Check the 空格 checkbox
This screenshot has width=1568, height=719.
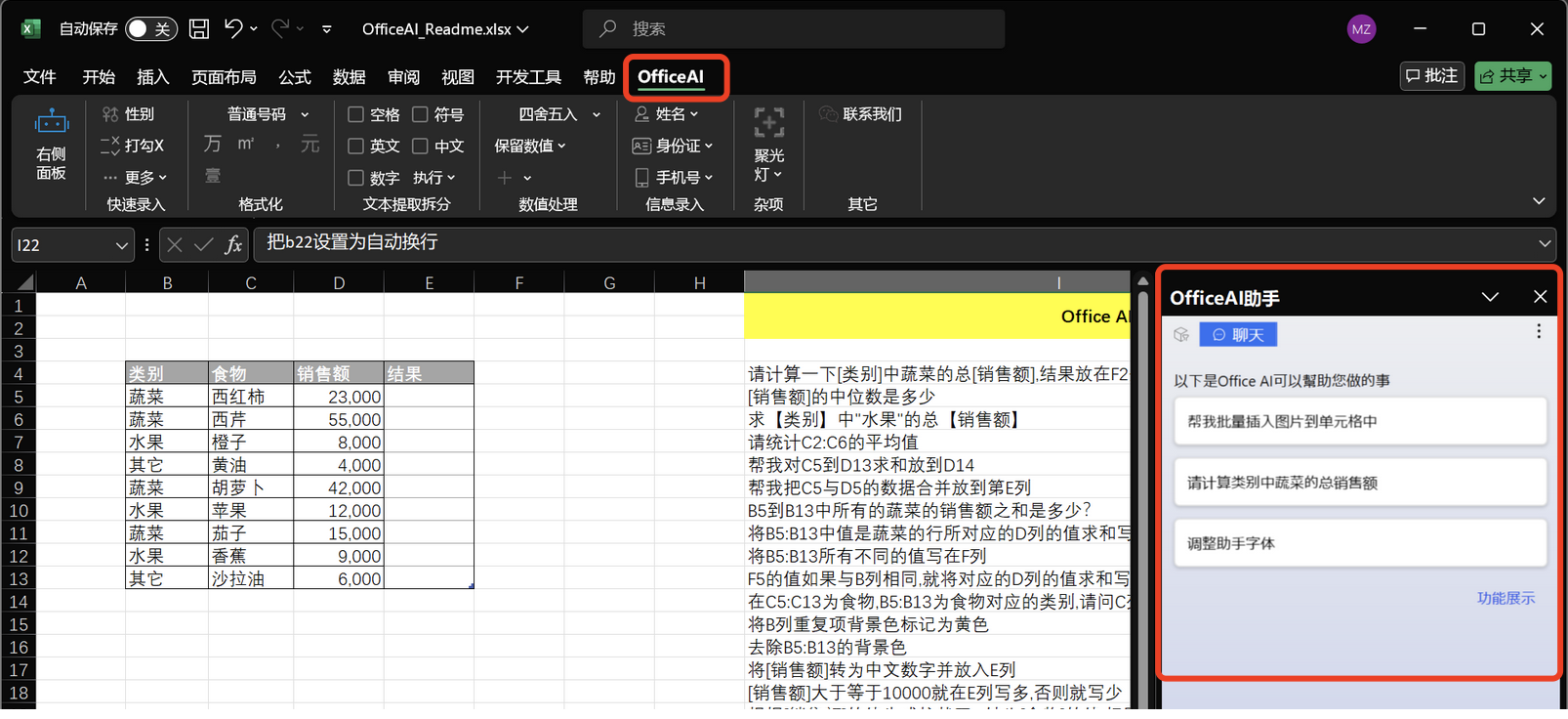(x=356, y=115)
